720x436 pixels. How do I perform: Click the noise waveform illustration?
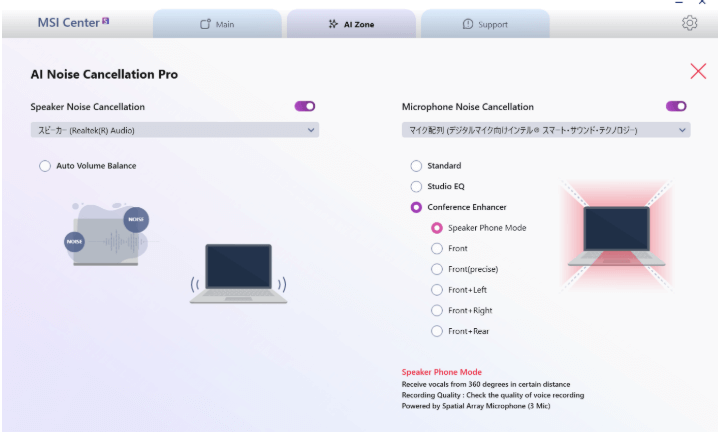point(108,235)
